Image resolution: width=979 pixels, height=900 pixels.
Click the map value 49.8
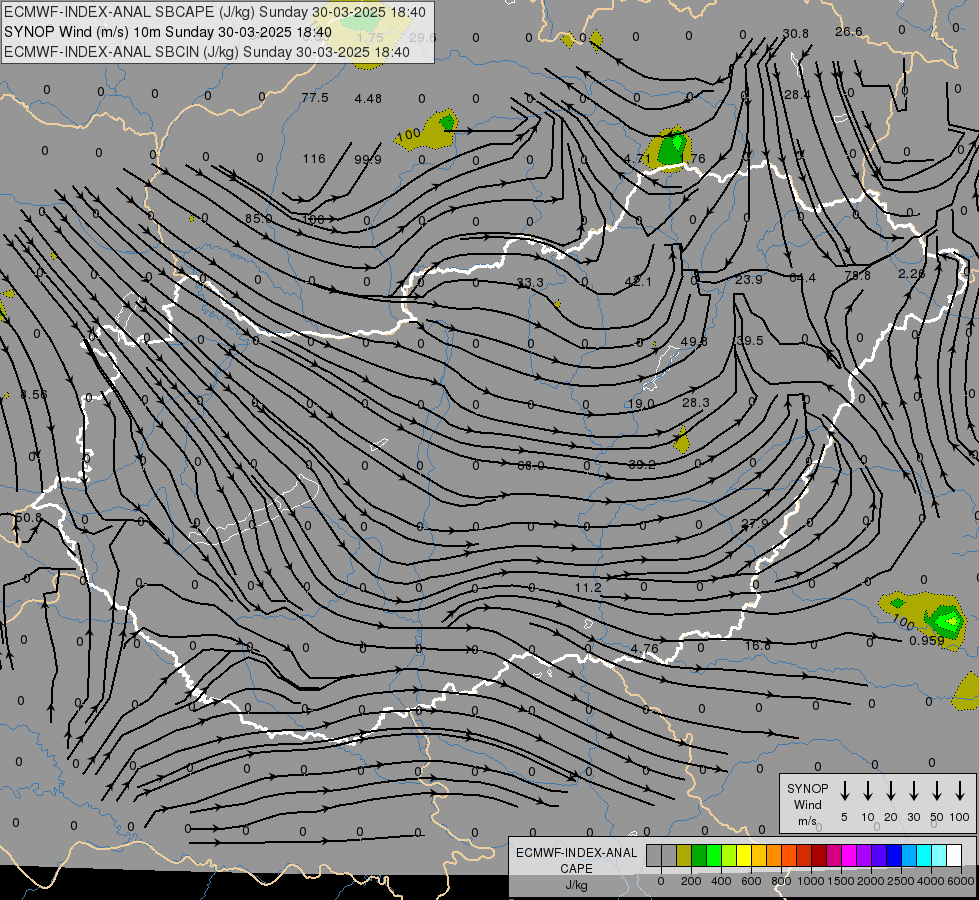[694, 342]
